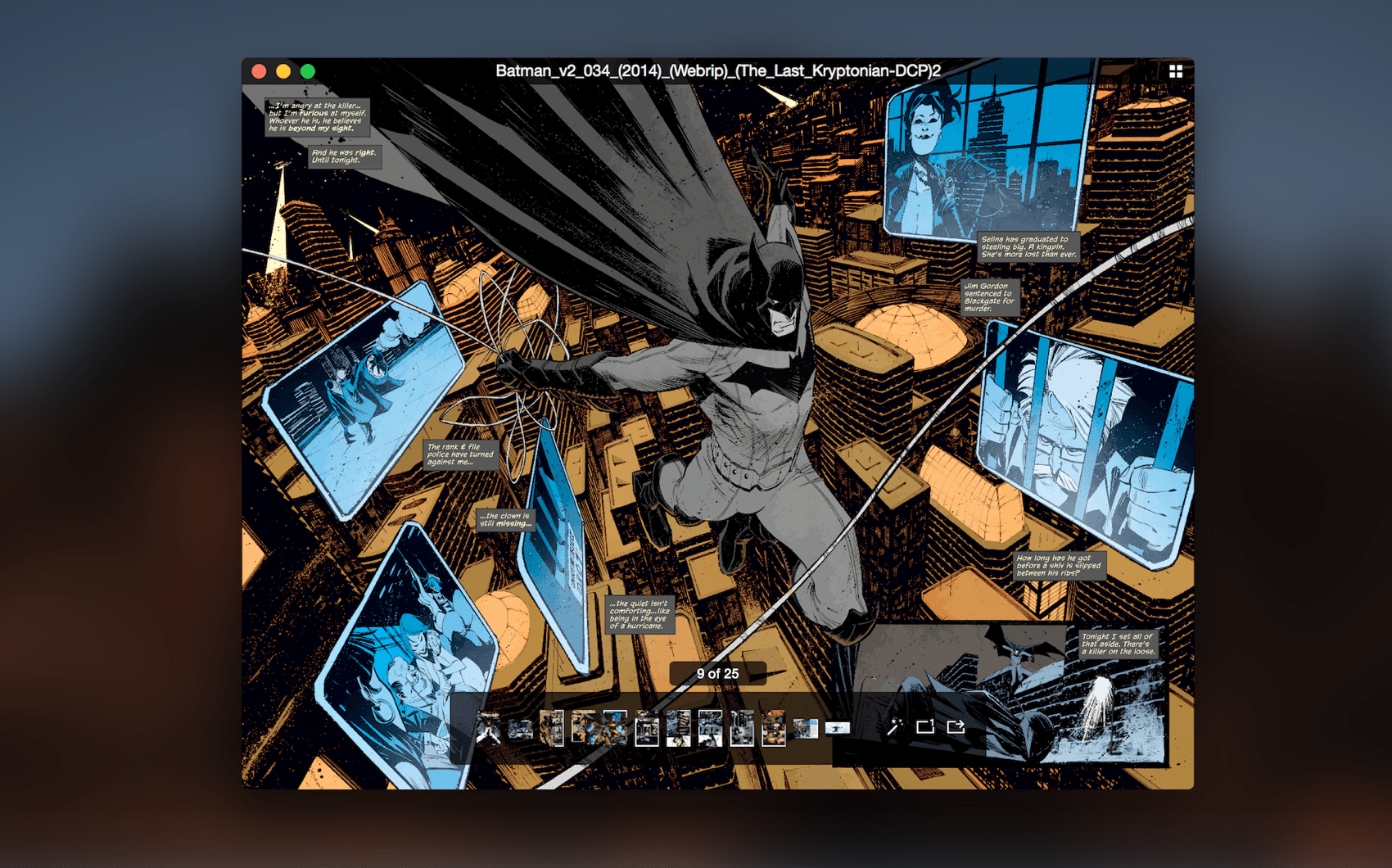The height and width of the screenshot is (868, 1392).
Task: Click the magic wand enhance icon
Action: (895, 726)
